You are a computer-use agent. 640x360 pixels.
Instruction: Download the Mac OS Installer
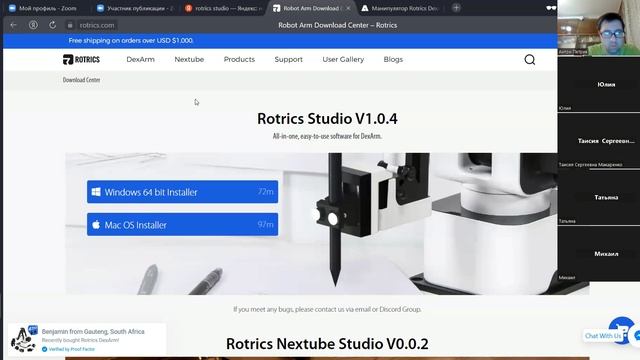pyautogui.click(x=182, y=224)
